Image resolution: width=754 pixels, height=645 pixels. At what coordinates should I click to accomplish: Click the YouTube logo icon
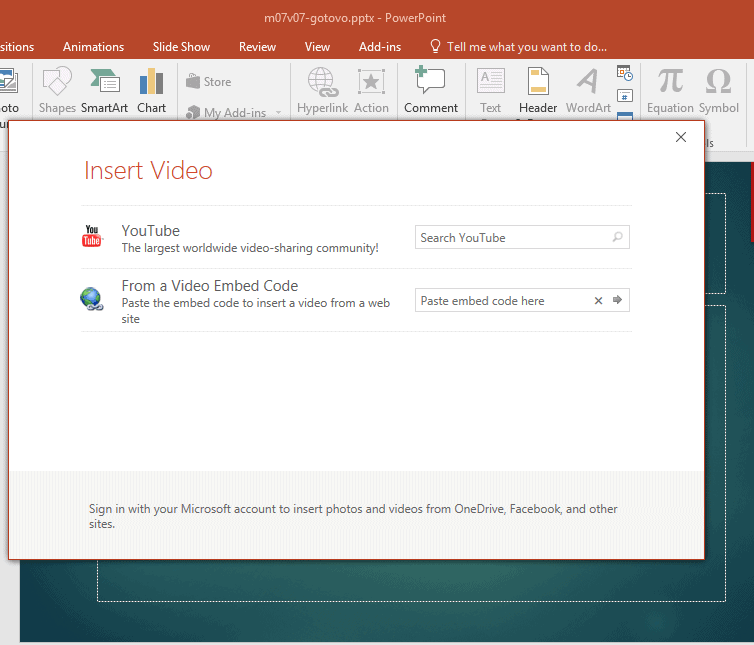[92, 236]
